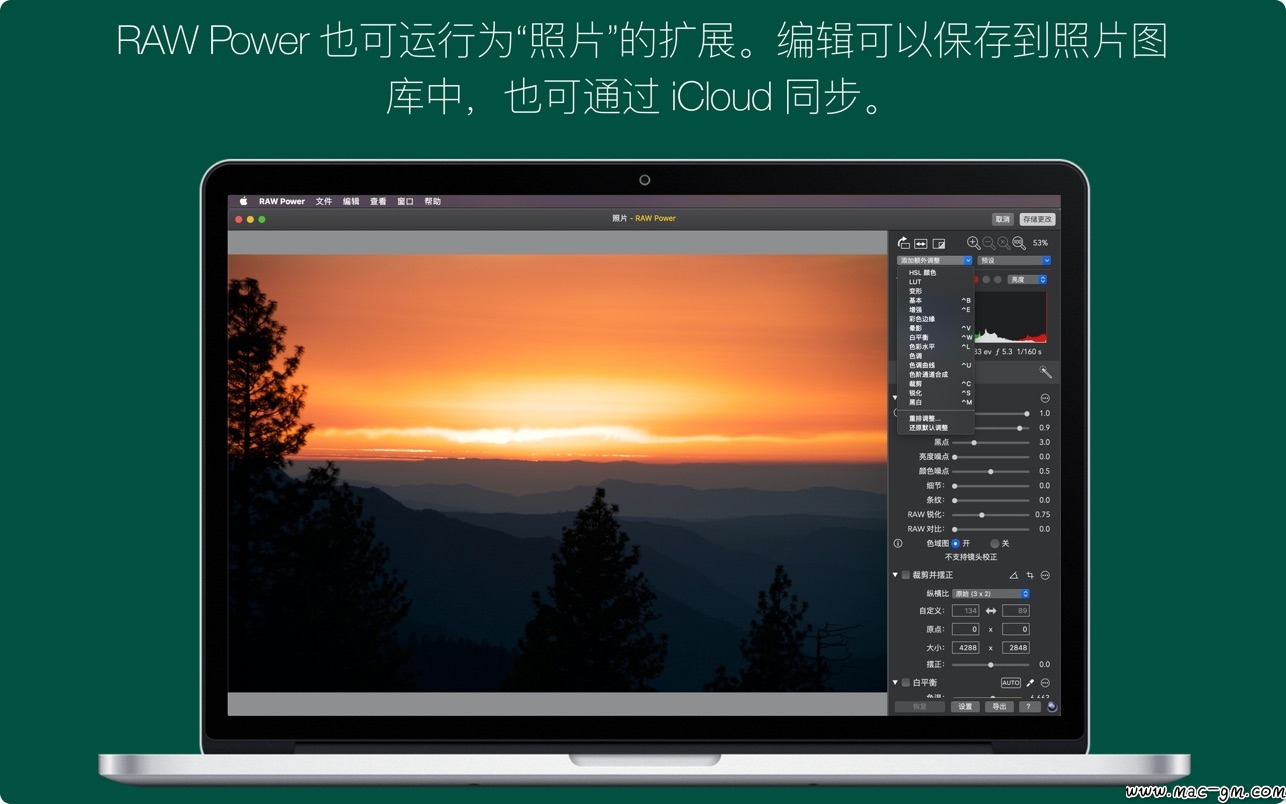Zoom out with the minus magnifier
Viewport: 1286px width, 804px height.
point(988,243)
